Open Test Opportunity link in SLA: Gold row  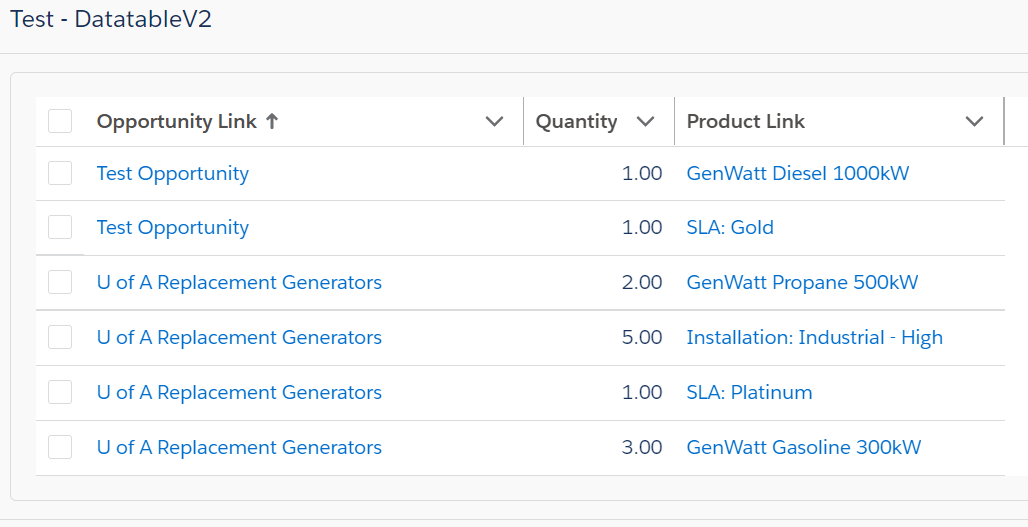[172, 227]
